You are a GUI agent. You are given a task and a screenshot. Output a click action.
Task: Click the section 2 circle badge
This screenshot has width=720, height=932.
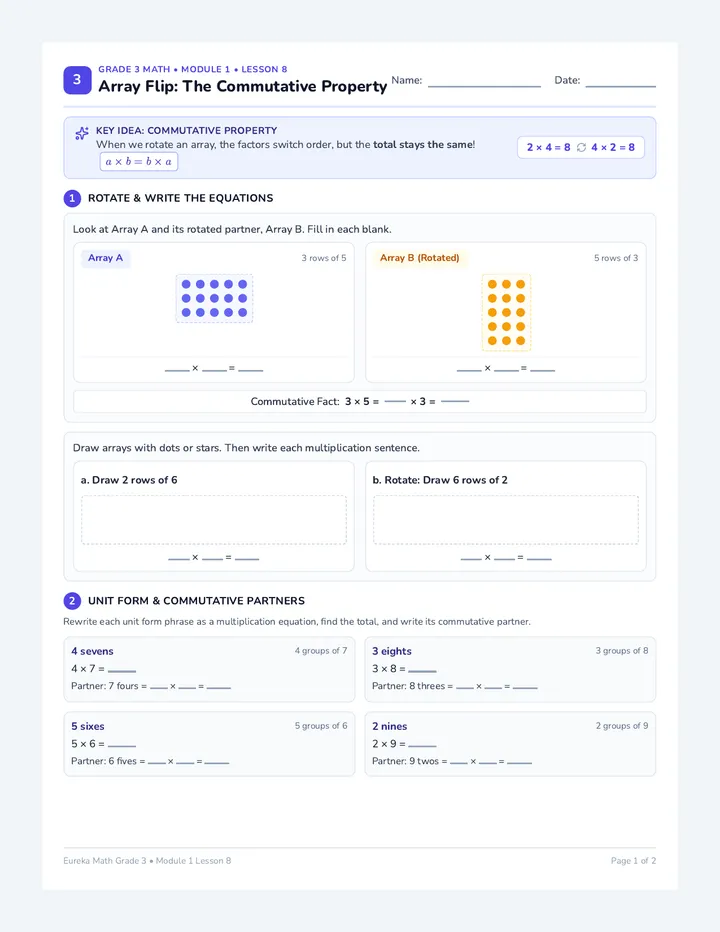pyautogui.click(x=72, y=601)
